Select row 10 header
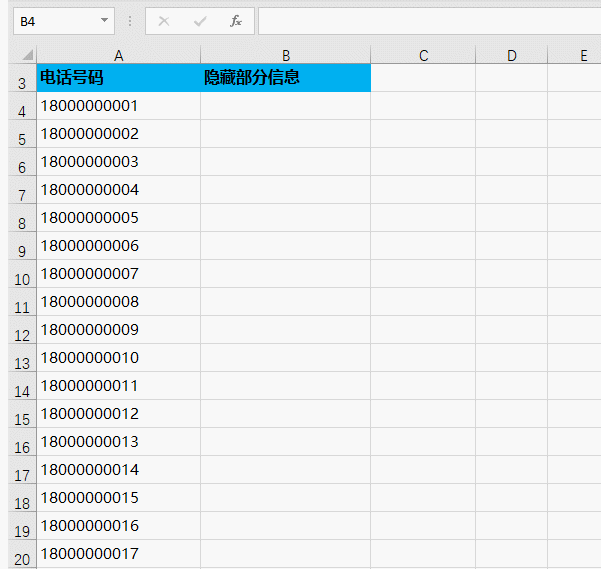This screenshot has height=569, width=601. coord(22,274)
